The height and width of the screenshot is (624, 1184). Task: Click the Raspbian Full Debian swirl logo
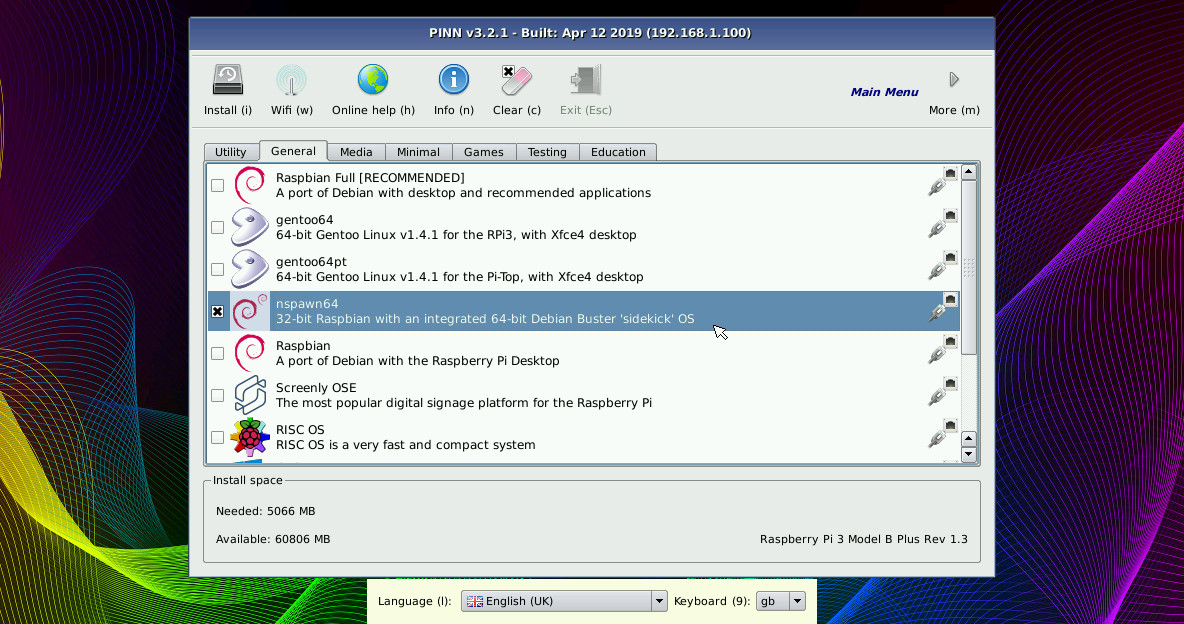pyautogui.click(x=249, y=184)
